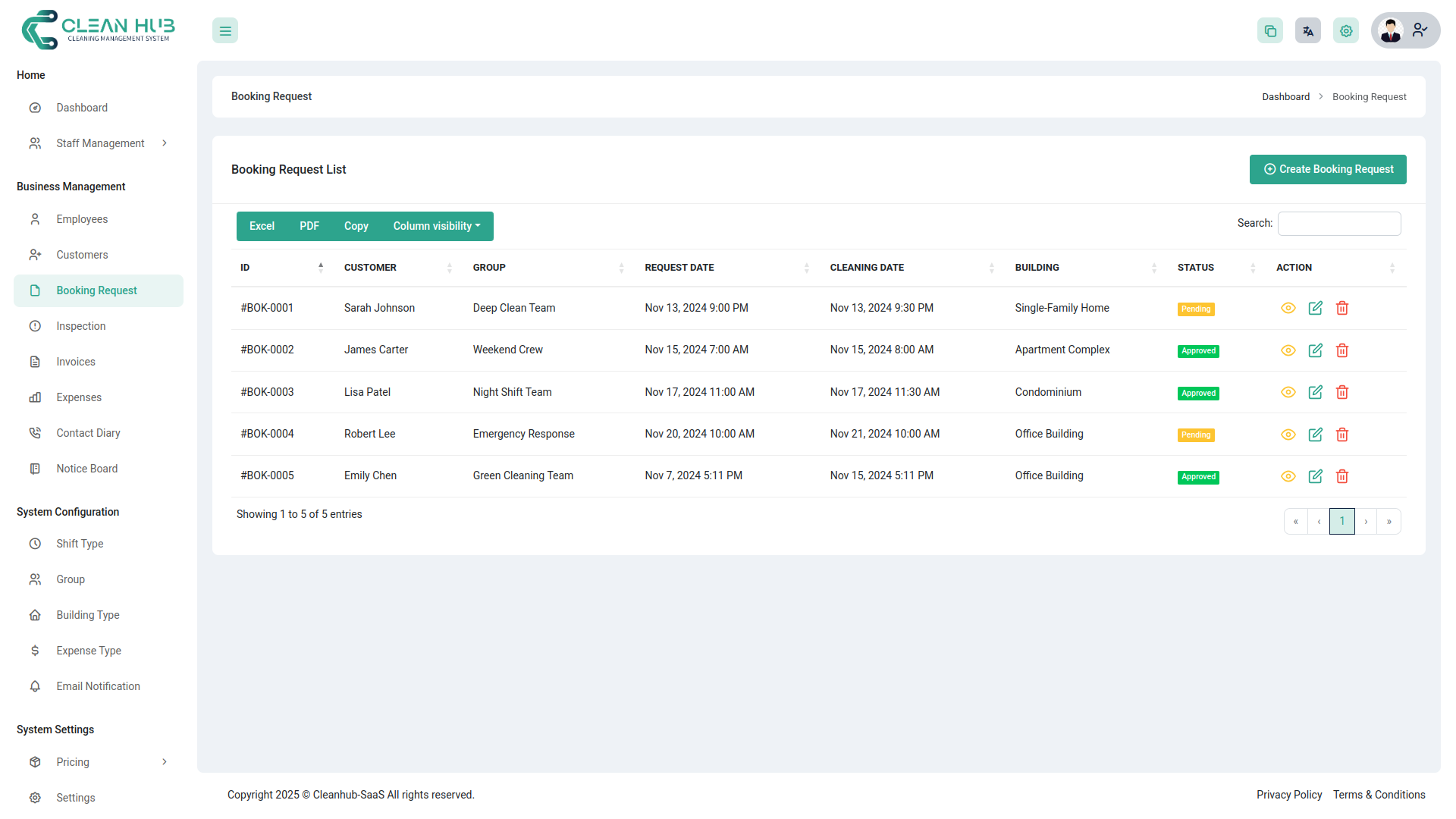
Task: Delete booking #BOK-0005 with the trash icon
Action: [x=1342, y=476]
